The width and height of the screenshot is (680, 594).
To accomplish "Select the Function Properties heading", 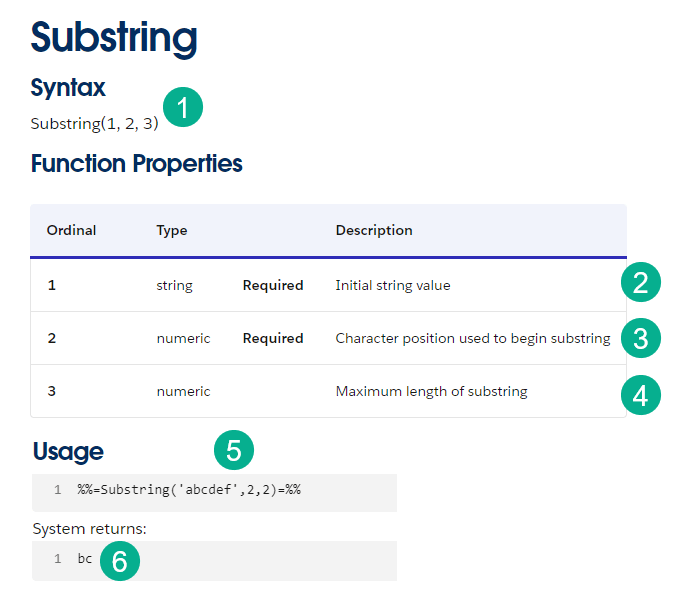I will pyautogui.click(x=136, y=163).
